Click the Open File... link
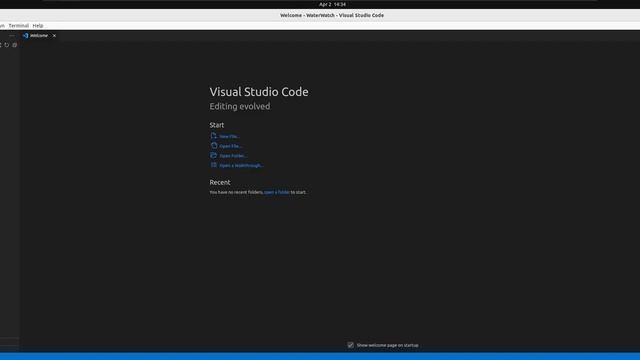The height and width of the screenshot is (360, 640). pos(226,146)
